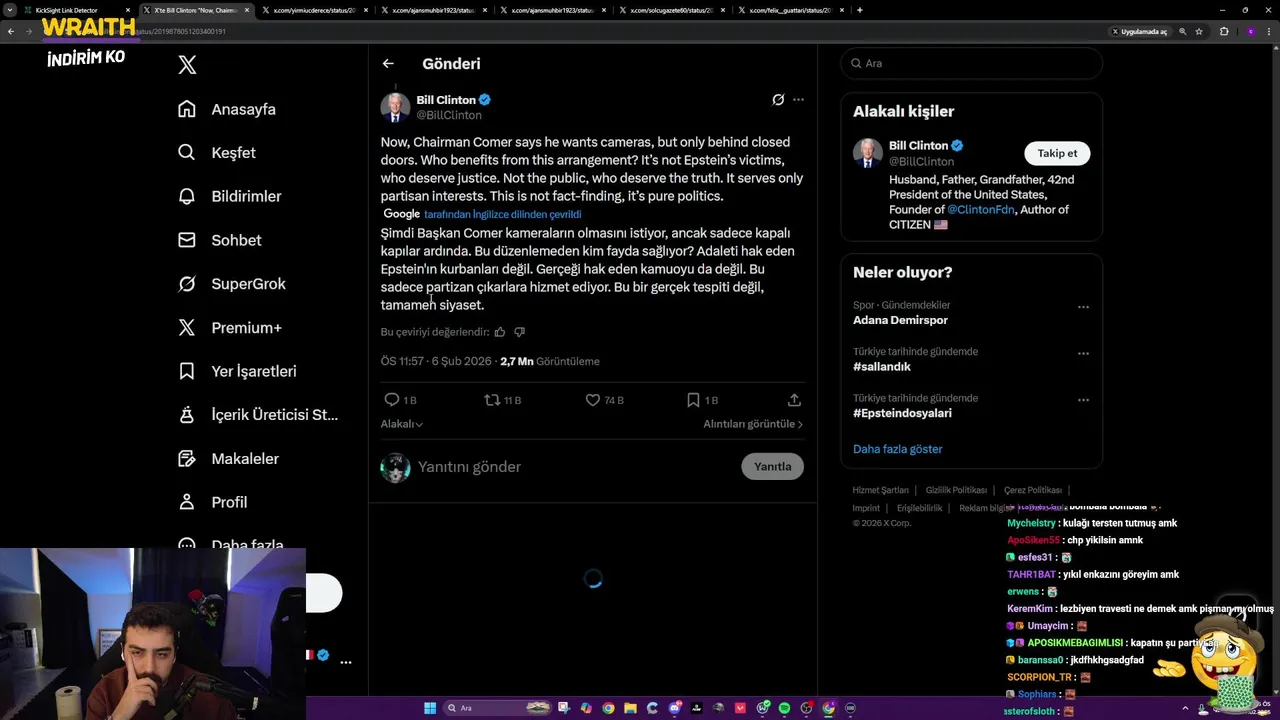
Task: Switch to x.com/solcugazete60 tab
Action: click(672, 10)
